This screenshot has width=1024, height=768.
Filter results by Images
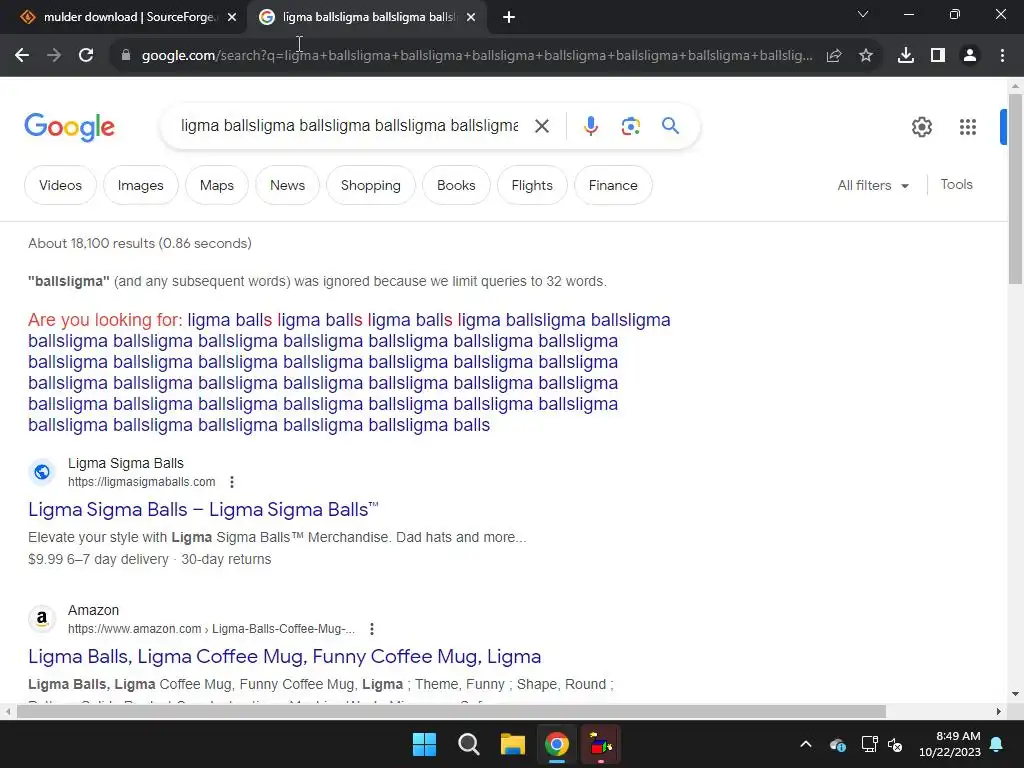tap(140, 185)
